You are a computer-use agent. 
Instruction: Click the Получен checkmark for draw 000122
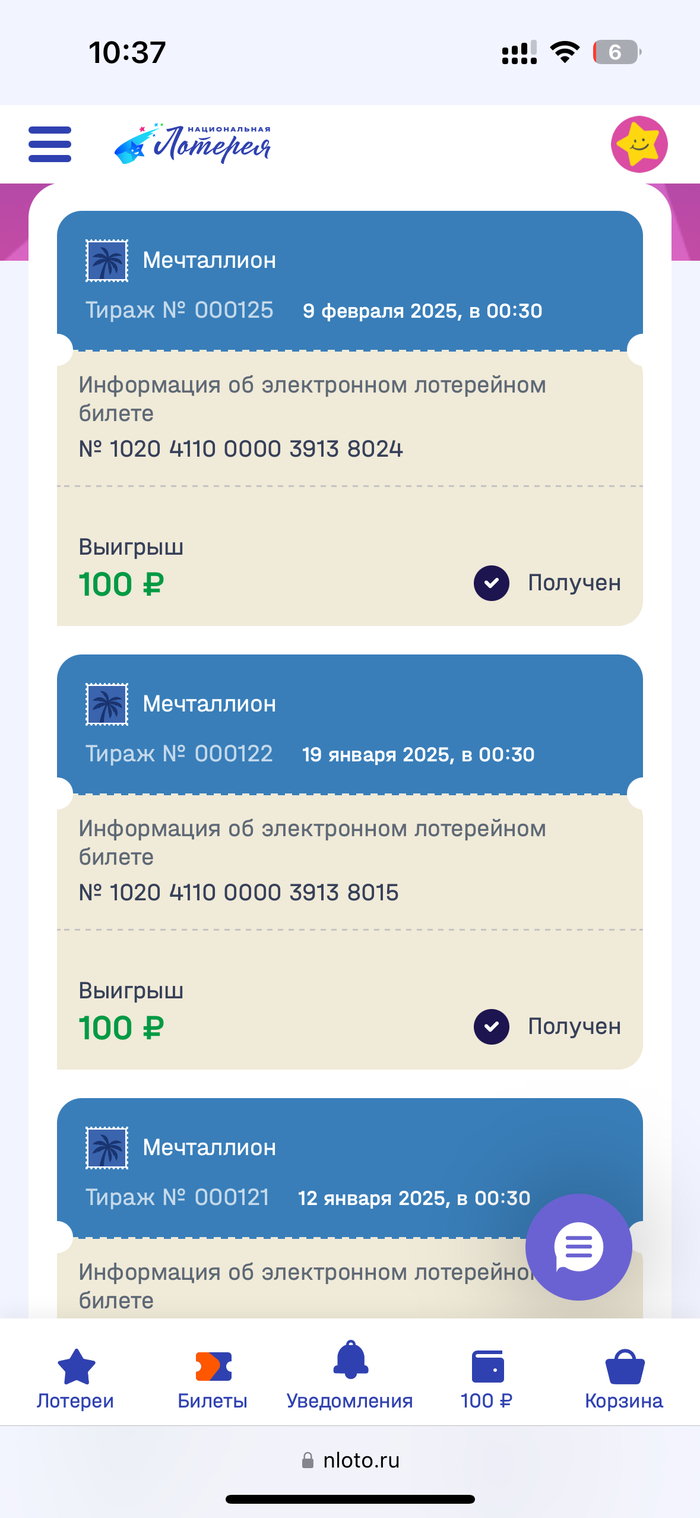click(x=492, y=1026)
